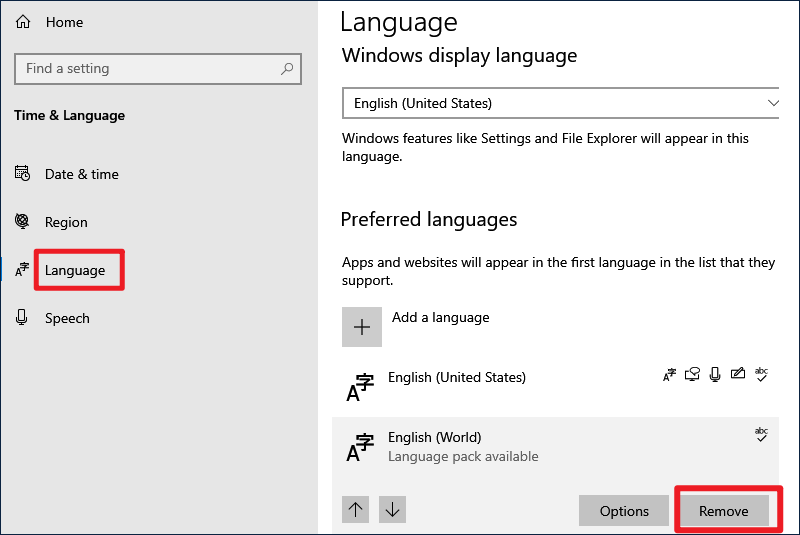Click the display language dropdown chevron
This screenshot has height=535, width=800.
tap(773, 103)
